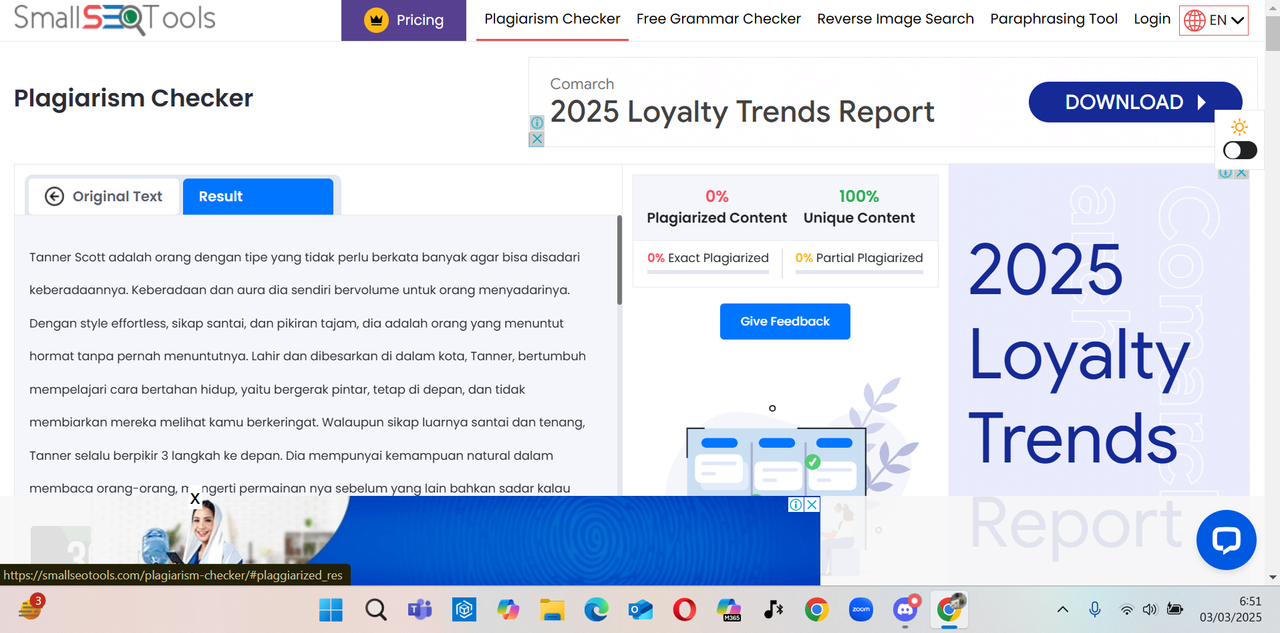Click the DOWNLOAD button in Comarch ad

point(1135,102)
